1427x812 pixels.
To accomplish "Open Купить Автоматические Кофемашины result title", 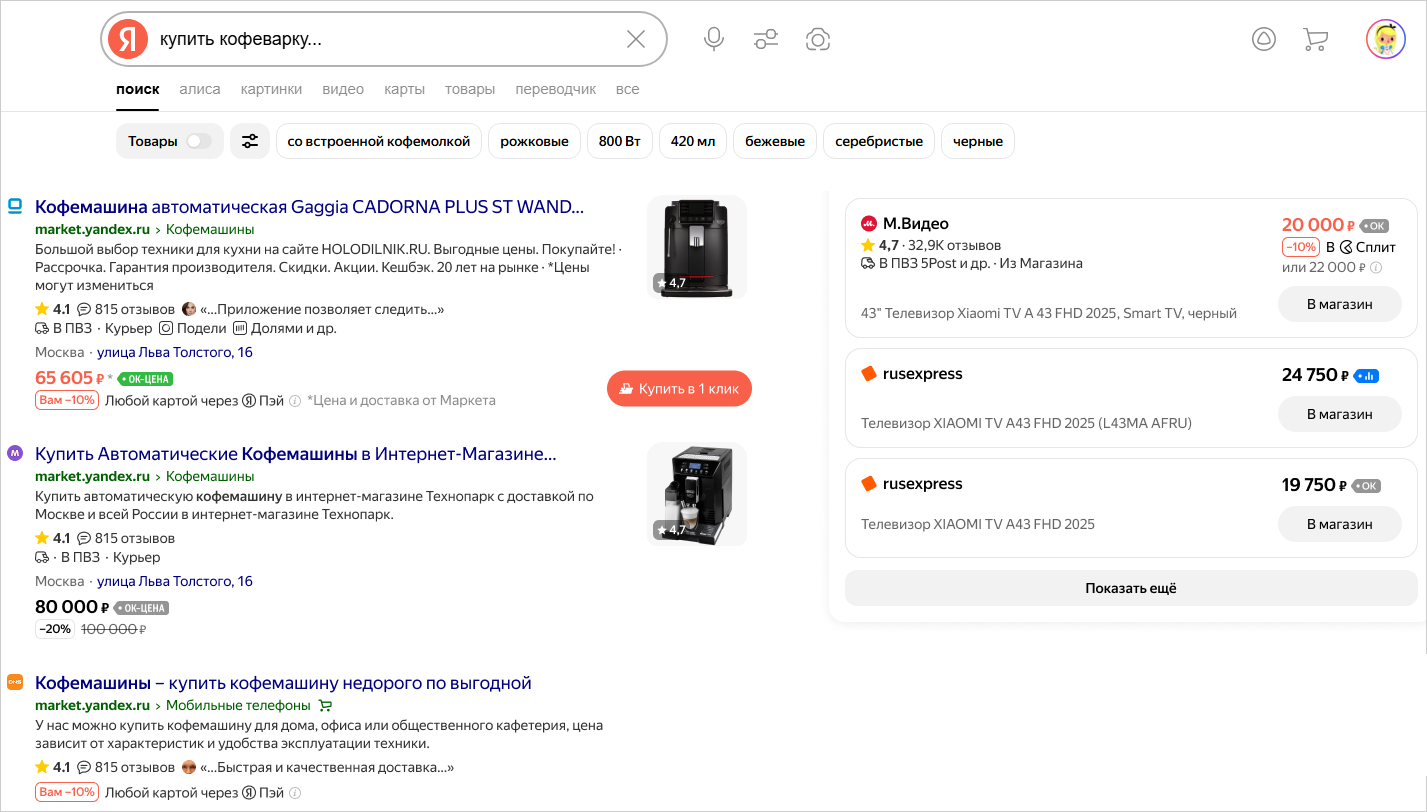I will [296, 454].
